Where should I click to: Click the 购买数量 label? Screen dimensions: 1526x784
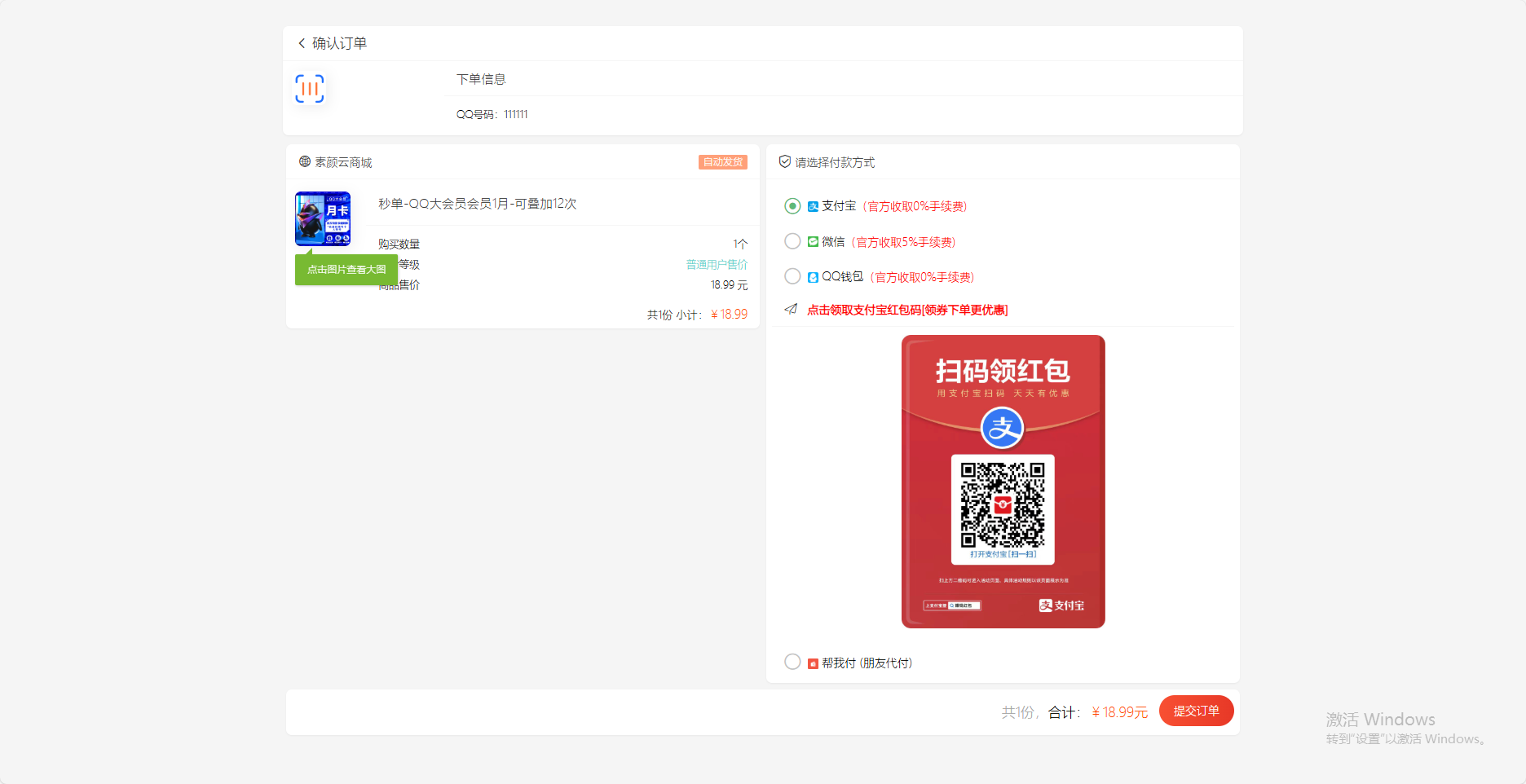[x=399, y=244]
